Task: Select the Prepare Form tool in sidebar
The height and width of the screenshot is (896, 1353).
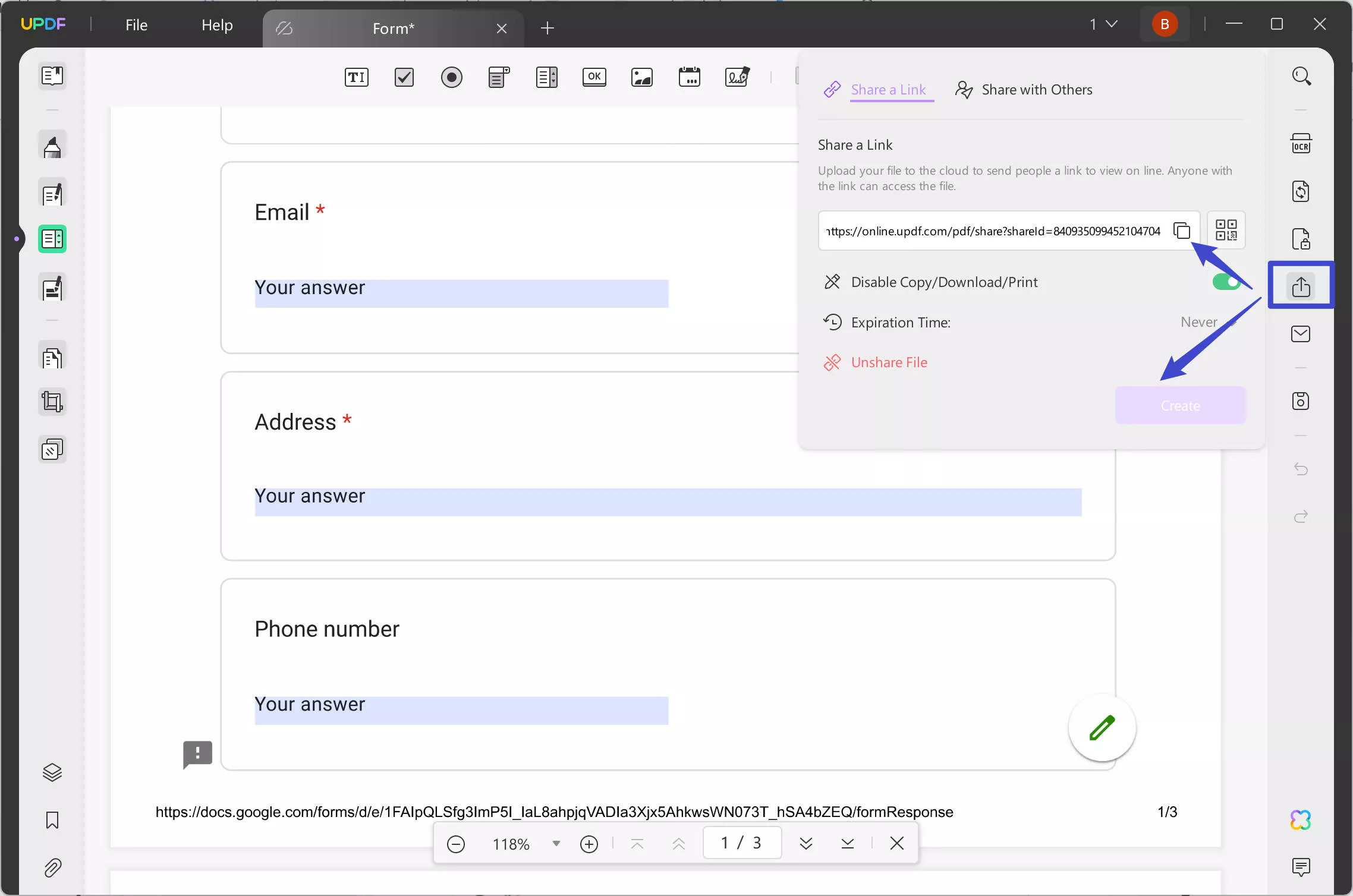Action: pyautogui.click(x=52, y=239)
